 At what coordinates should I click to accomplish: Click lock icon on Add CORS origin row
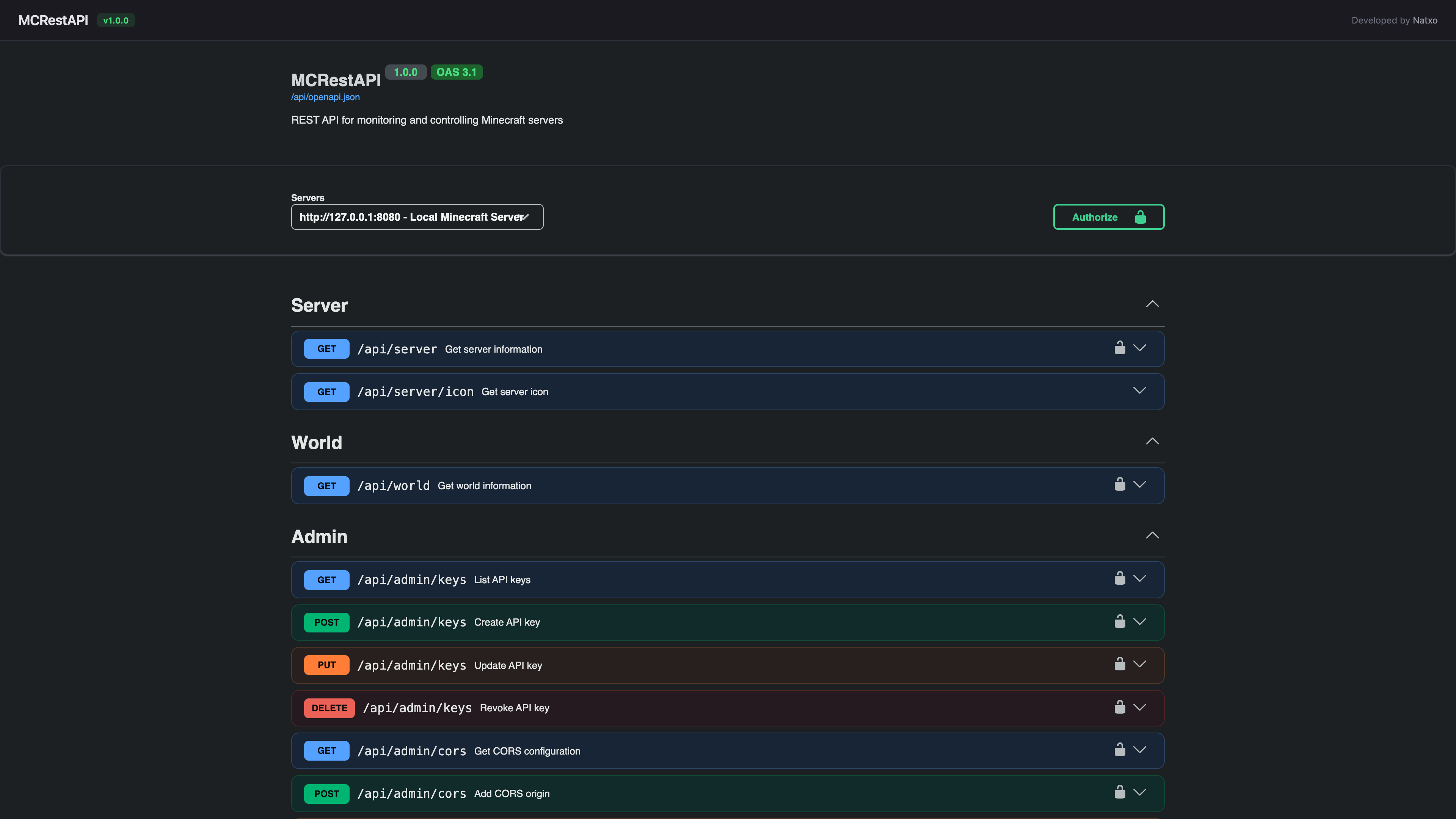[1120, 792]
